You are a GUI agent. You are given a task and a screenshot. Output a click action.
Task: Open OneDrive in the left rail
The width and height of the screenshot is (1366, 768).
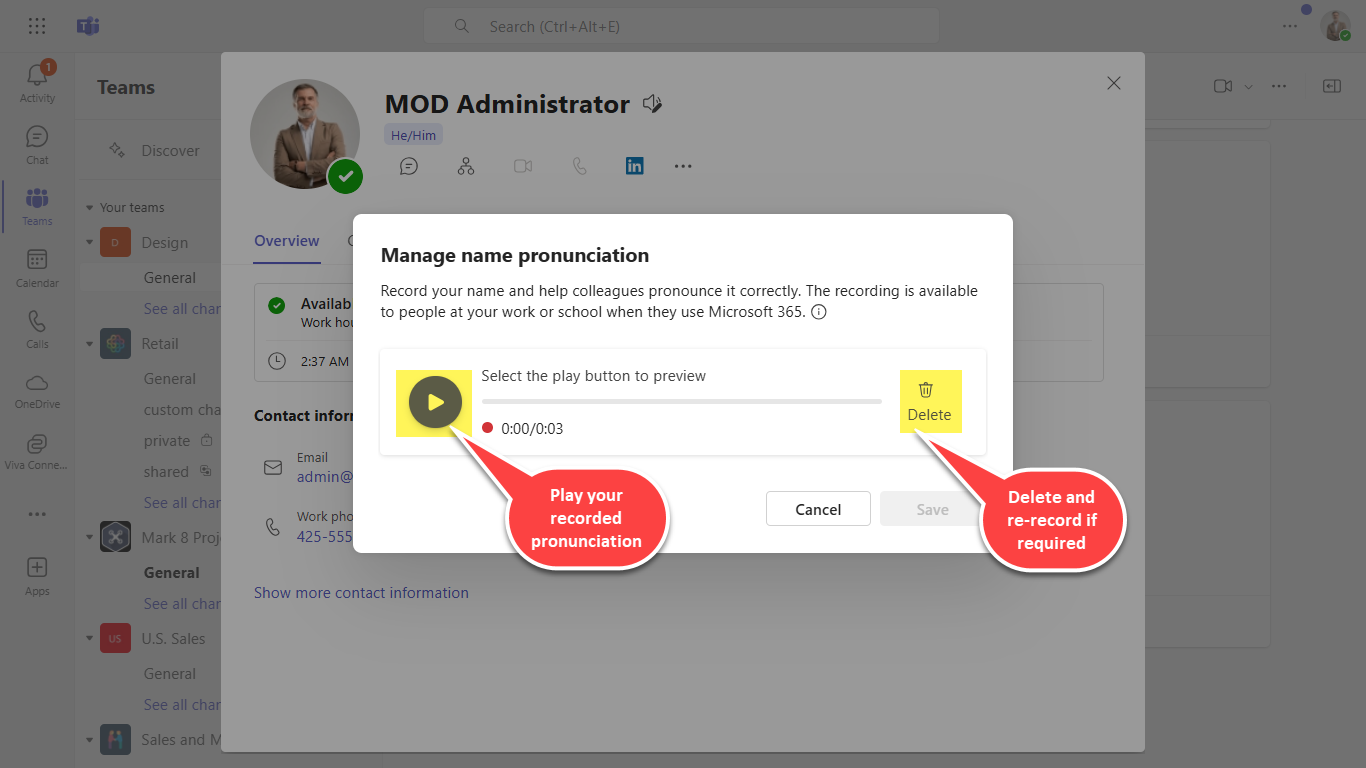point(37,390)
